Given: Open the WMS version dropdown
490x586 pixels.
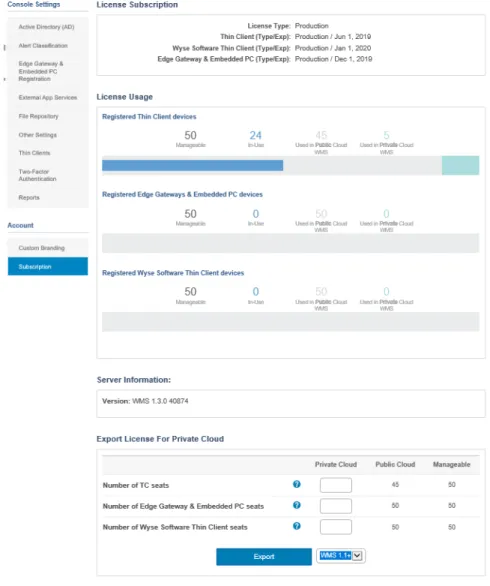Looking at the screenshot, I should point(341,556).
